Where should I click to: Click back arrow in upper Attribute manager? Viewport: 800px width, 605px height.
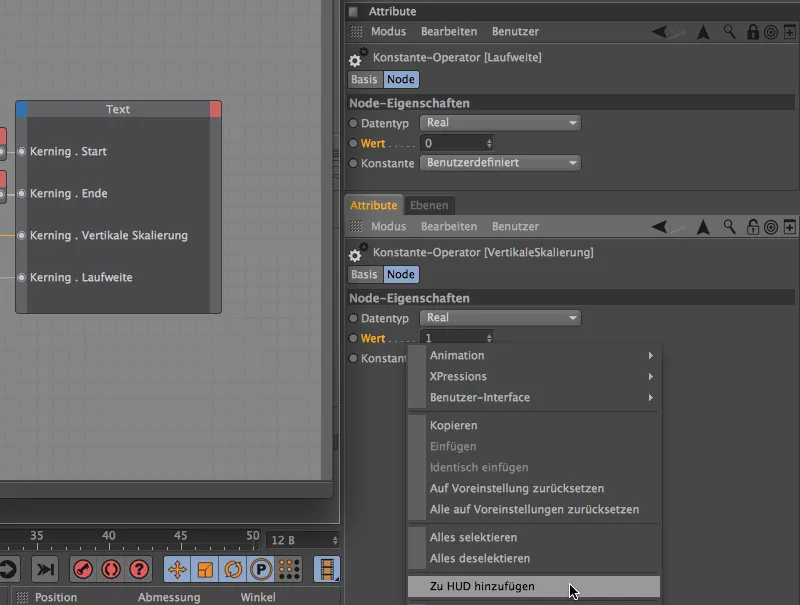click(x=659, y=32)
